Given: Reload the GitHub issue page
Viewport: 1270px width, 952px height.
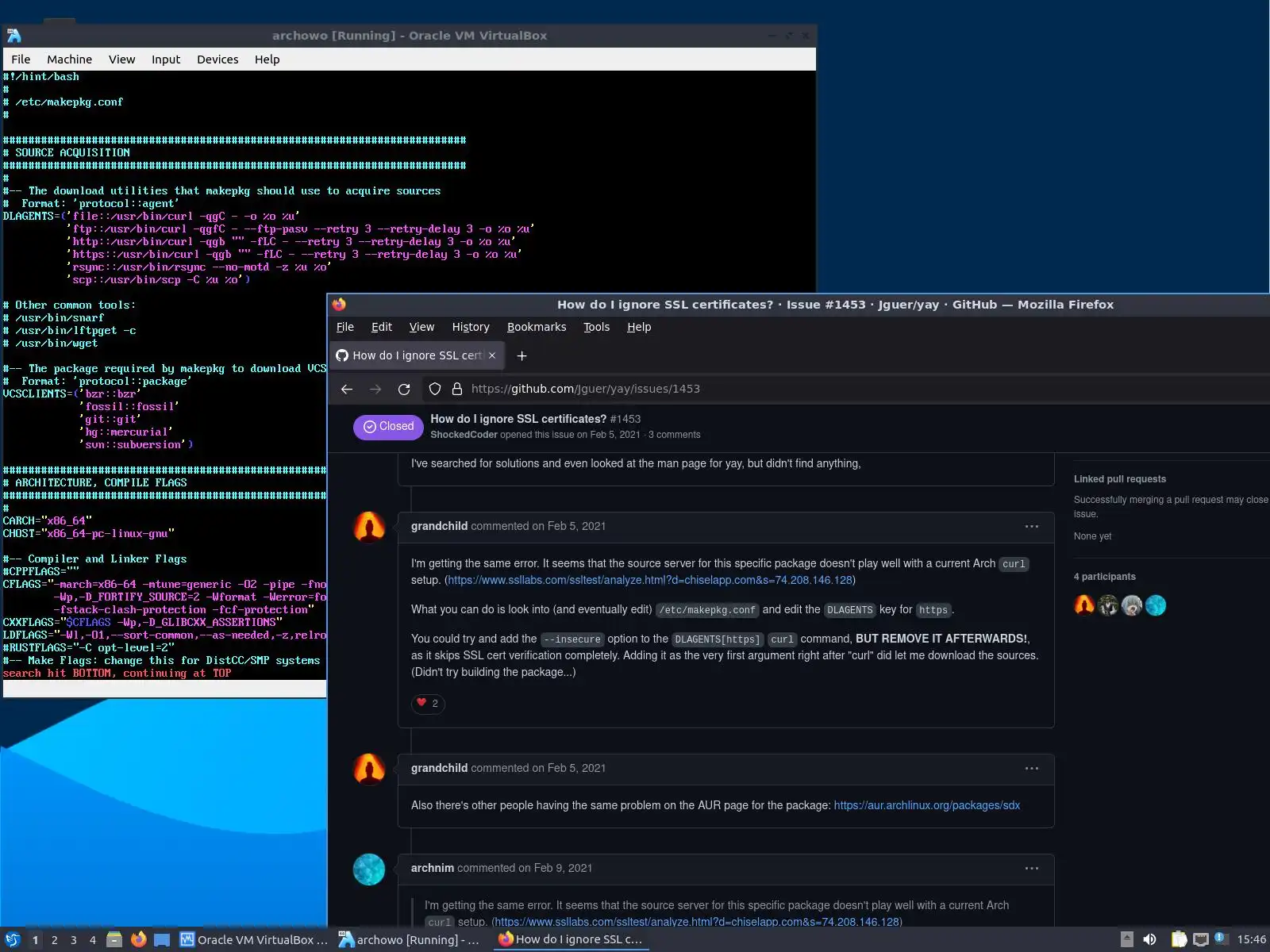Looking at the screenshot, I should point(404,389).
